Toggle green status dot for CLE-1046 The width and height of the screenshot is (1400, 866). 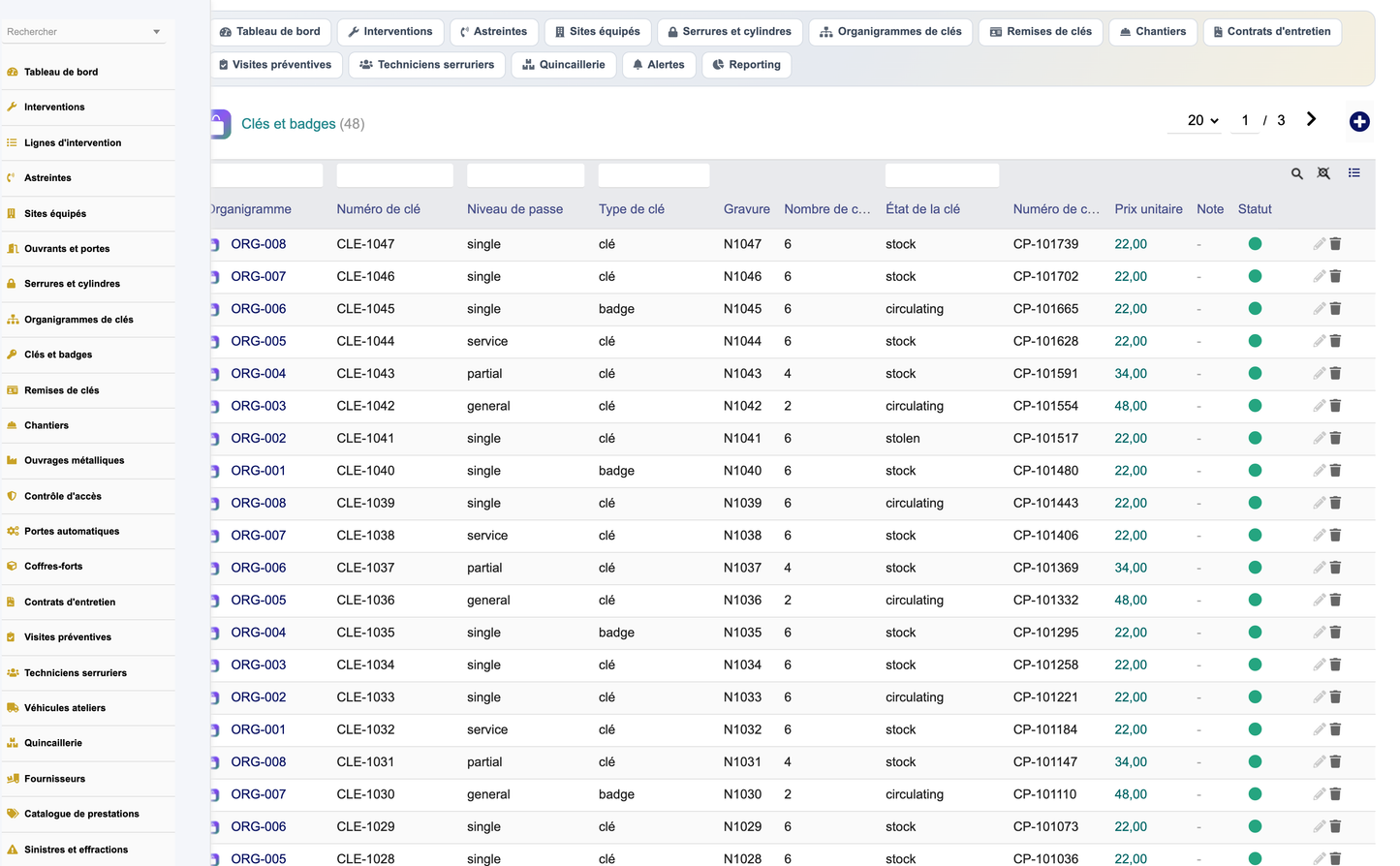1255,276
